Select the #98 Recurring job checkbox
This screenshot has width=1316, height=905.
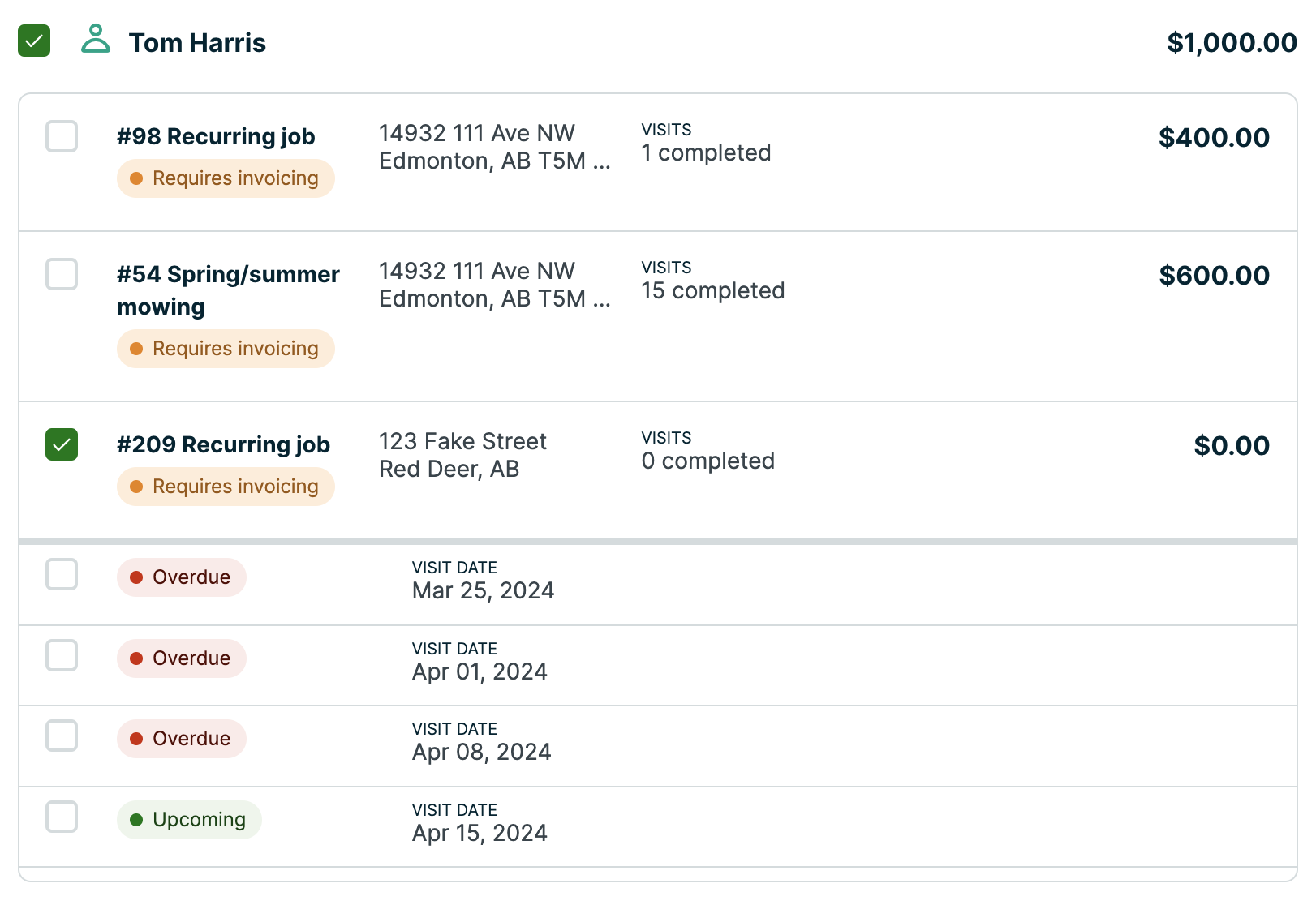point(62,137)
